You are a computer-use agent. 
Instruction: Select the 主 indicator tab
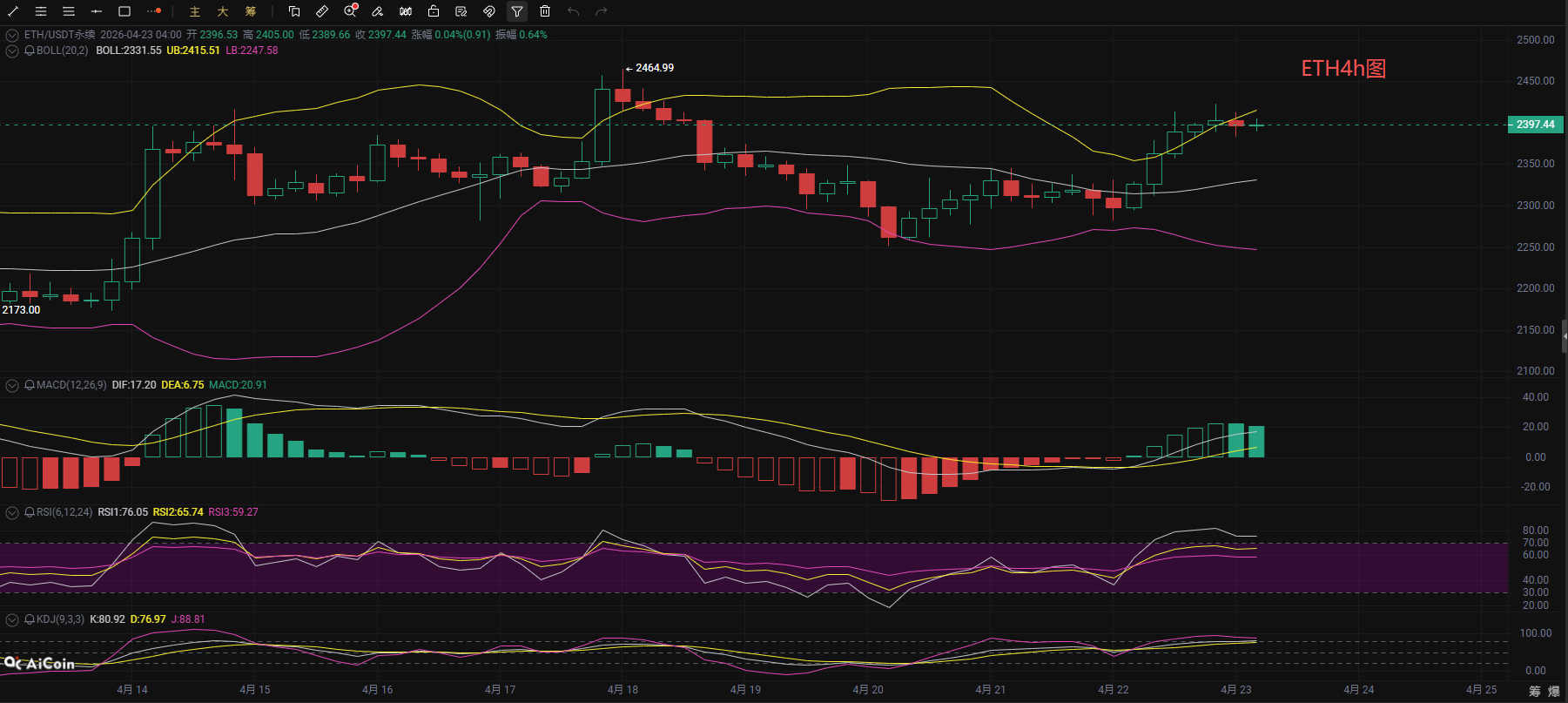(195, 11)
